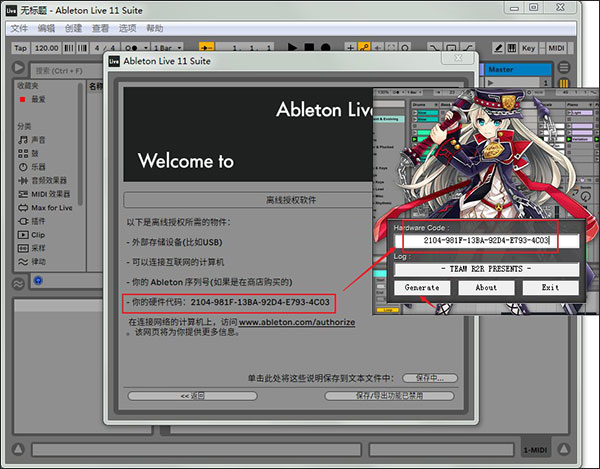Image resolution: width=600 pixels, height=469 pixels.
Task: Click the Session Record circle button
Action: (x=405, y=48)
